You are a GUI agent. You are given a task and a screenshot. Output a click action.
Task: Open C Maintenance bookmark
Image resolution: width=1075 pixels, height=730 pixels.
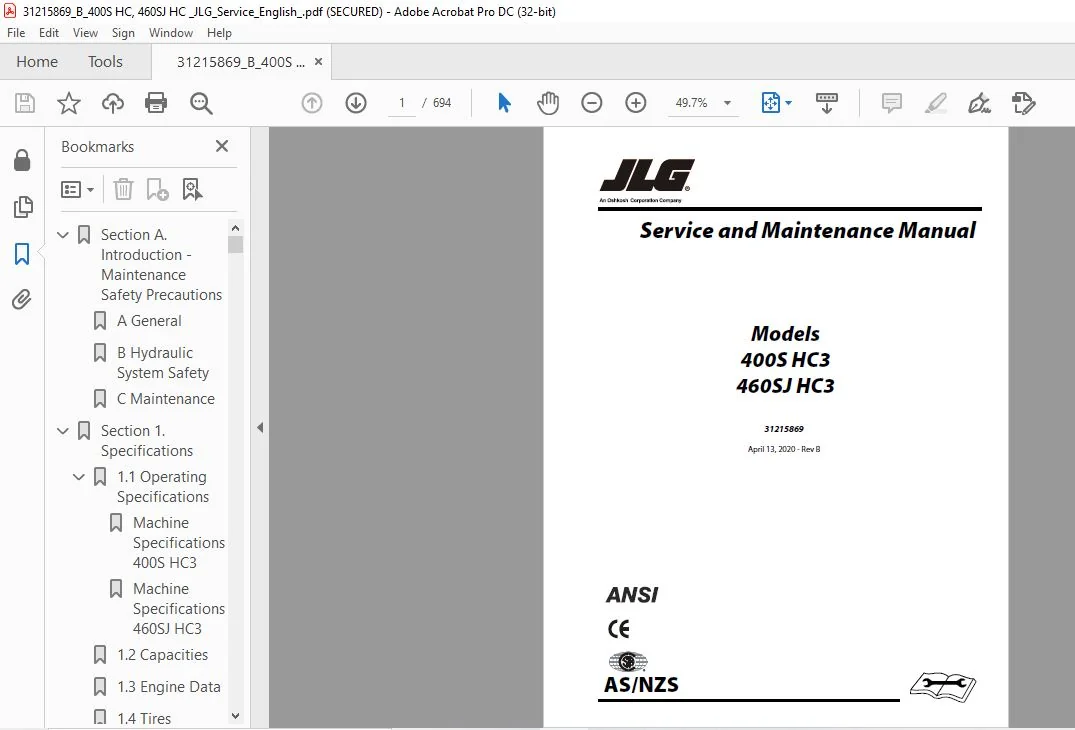click(165, 399)
